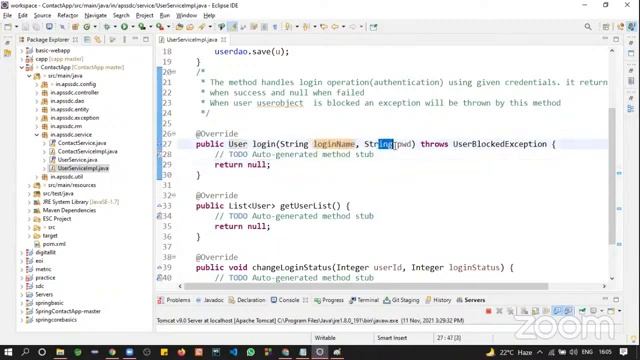Viewport: 640px width, 360px height.
Task: Expand the Maven Dependencies node
Action: 29,211
